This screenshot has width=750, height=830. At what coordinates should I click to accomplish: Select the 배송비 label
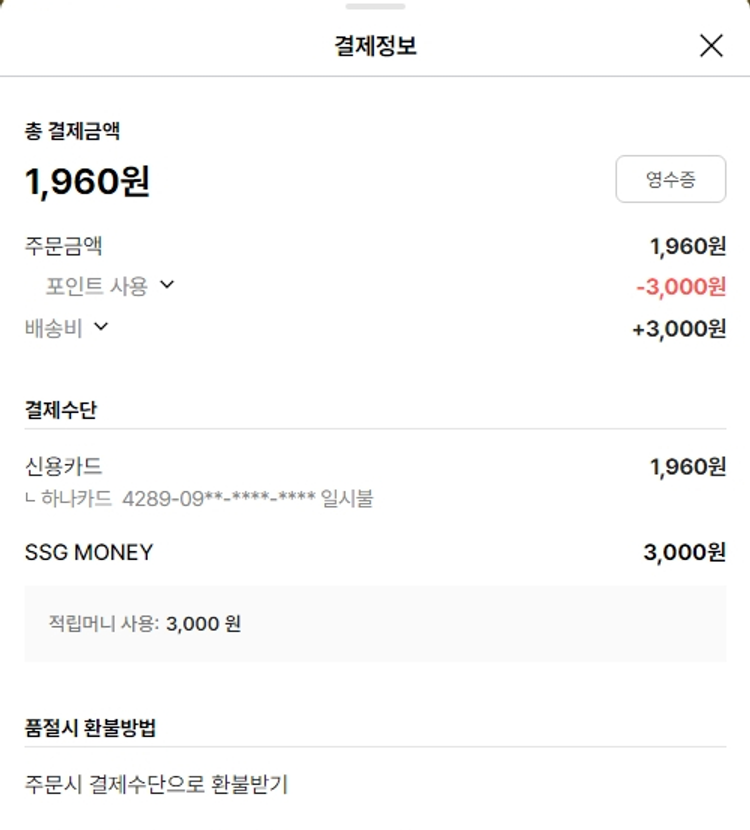pyautogui.click(x=54, y=327)
